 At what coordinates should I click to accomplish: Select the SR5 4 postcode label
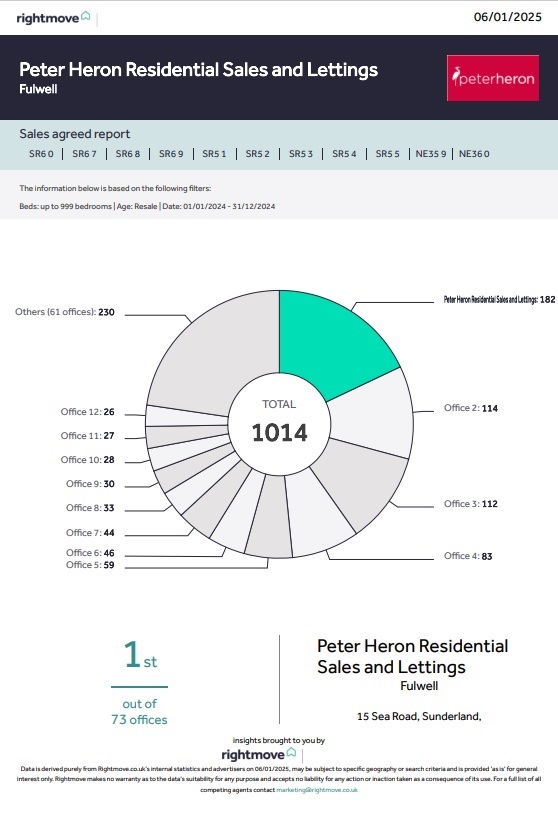(344, 154)
